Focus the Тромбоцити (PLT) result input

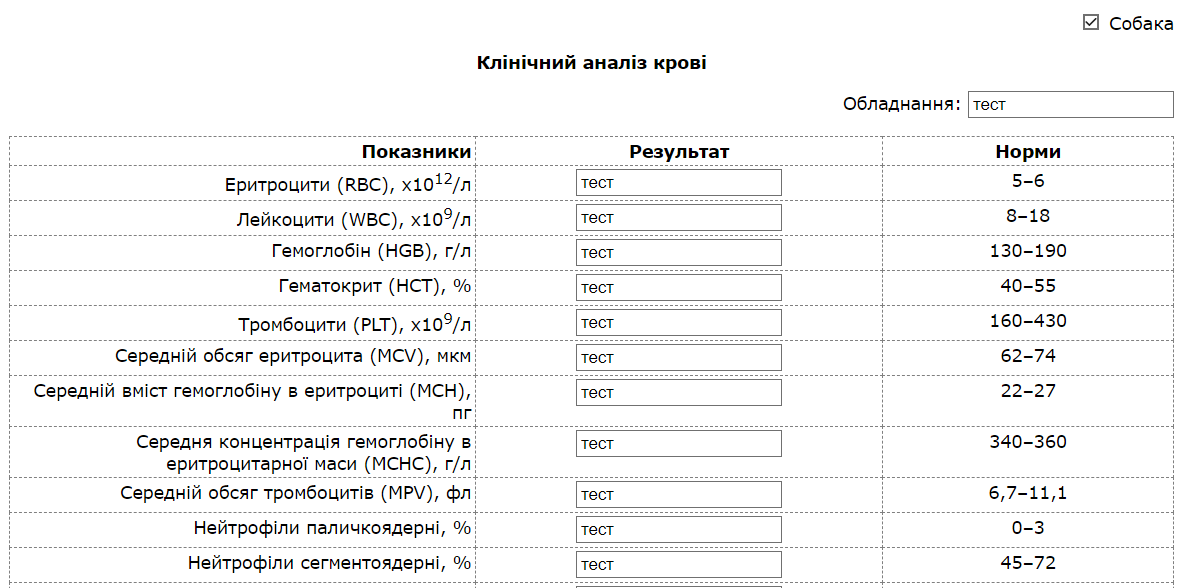678,323
